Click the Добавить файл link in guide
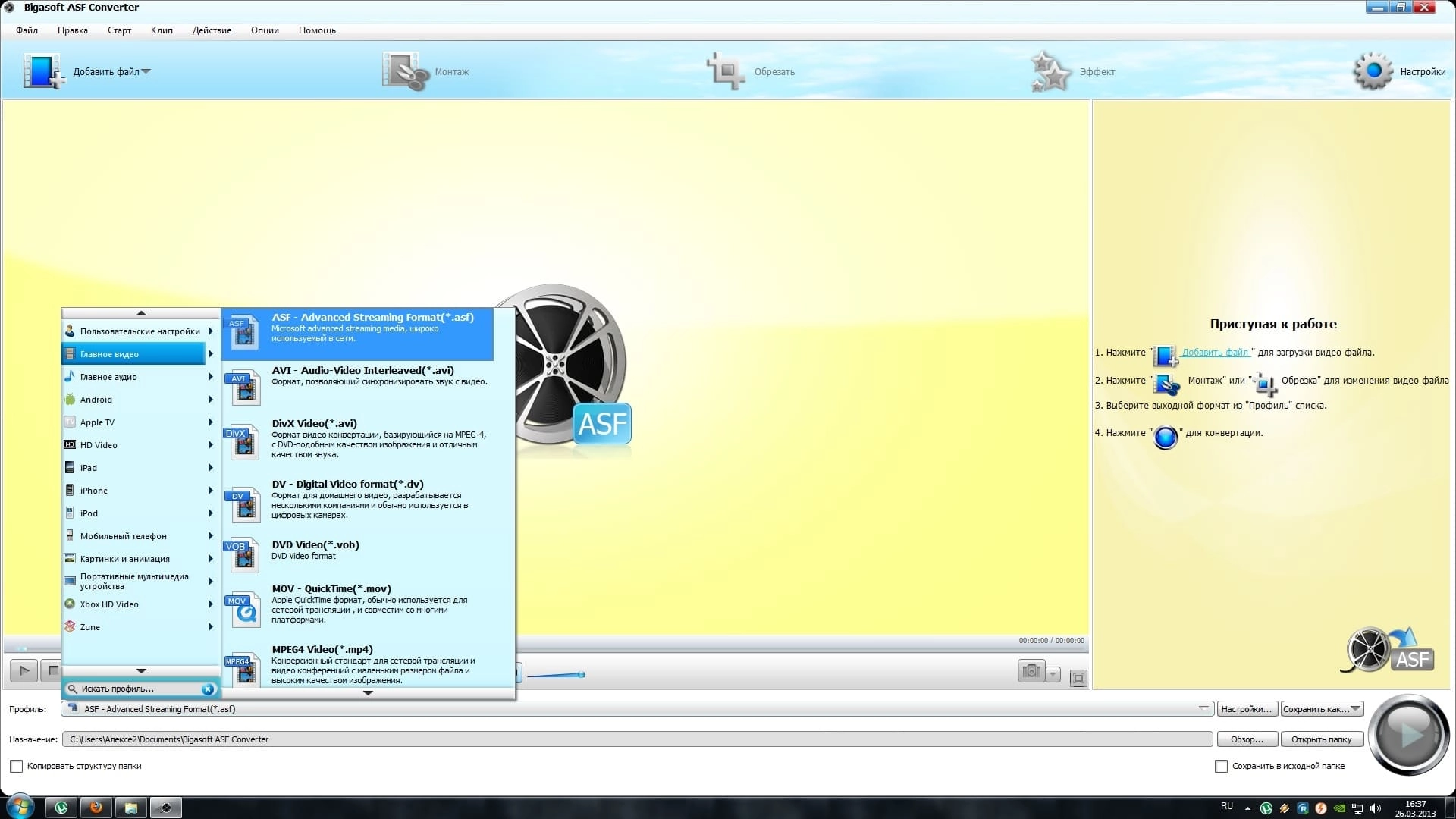This screenshot has height=819, width=1456. [1215, 352]
